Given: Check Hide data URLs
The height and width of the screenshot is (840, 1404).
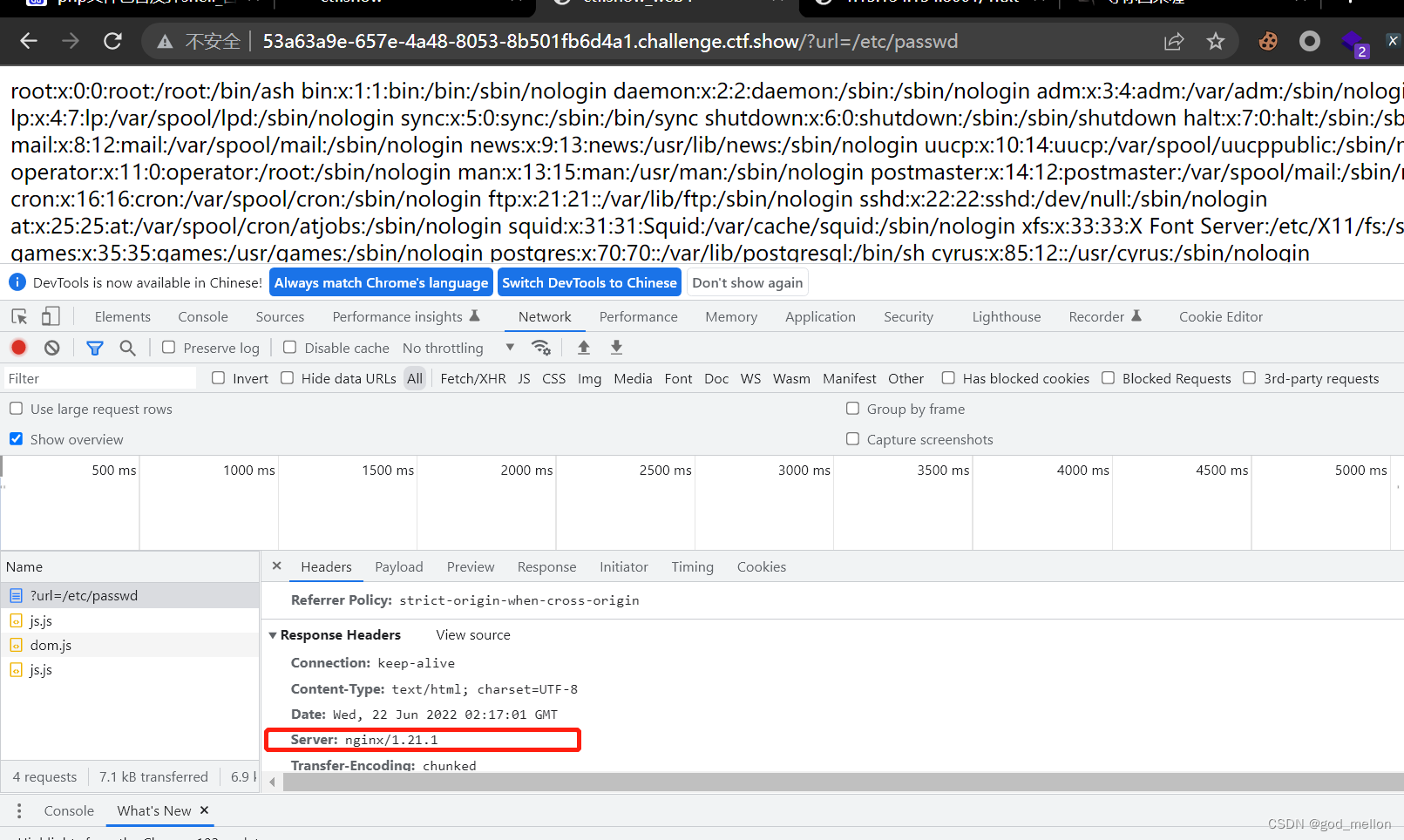Looking at the screenshot, I should [288, 378].
